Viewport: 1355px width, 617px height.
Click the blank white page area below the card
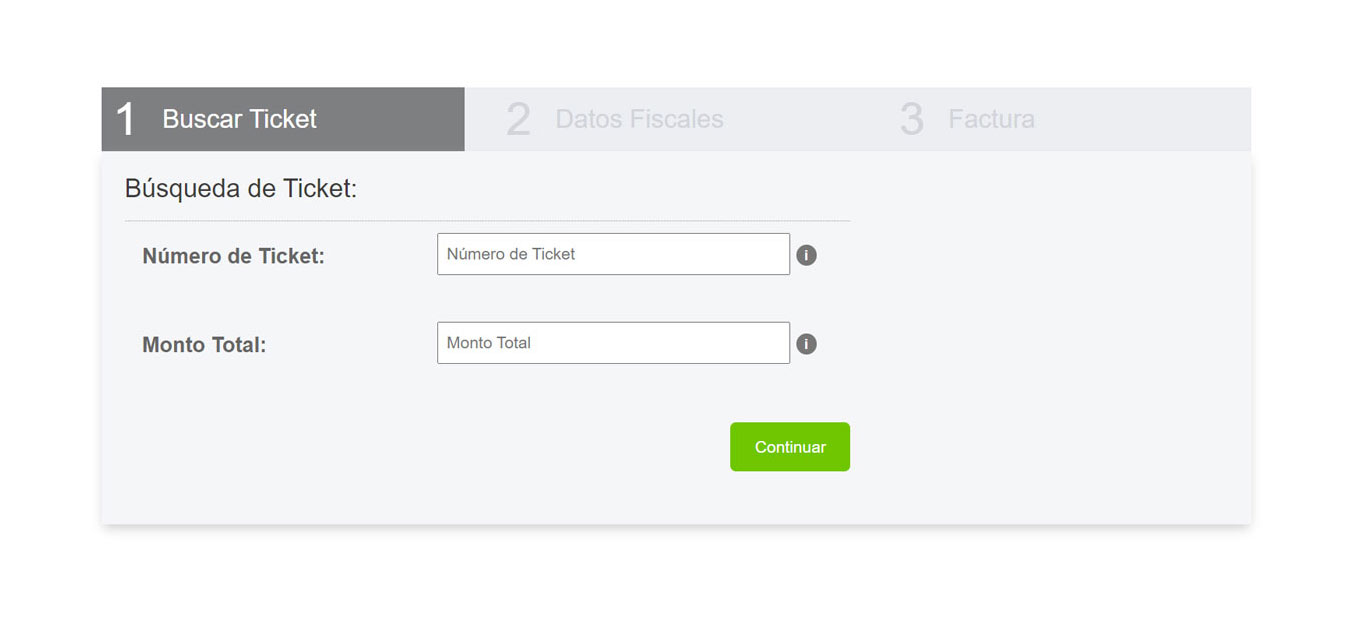(x=677, y=575)
